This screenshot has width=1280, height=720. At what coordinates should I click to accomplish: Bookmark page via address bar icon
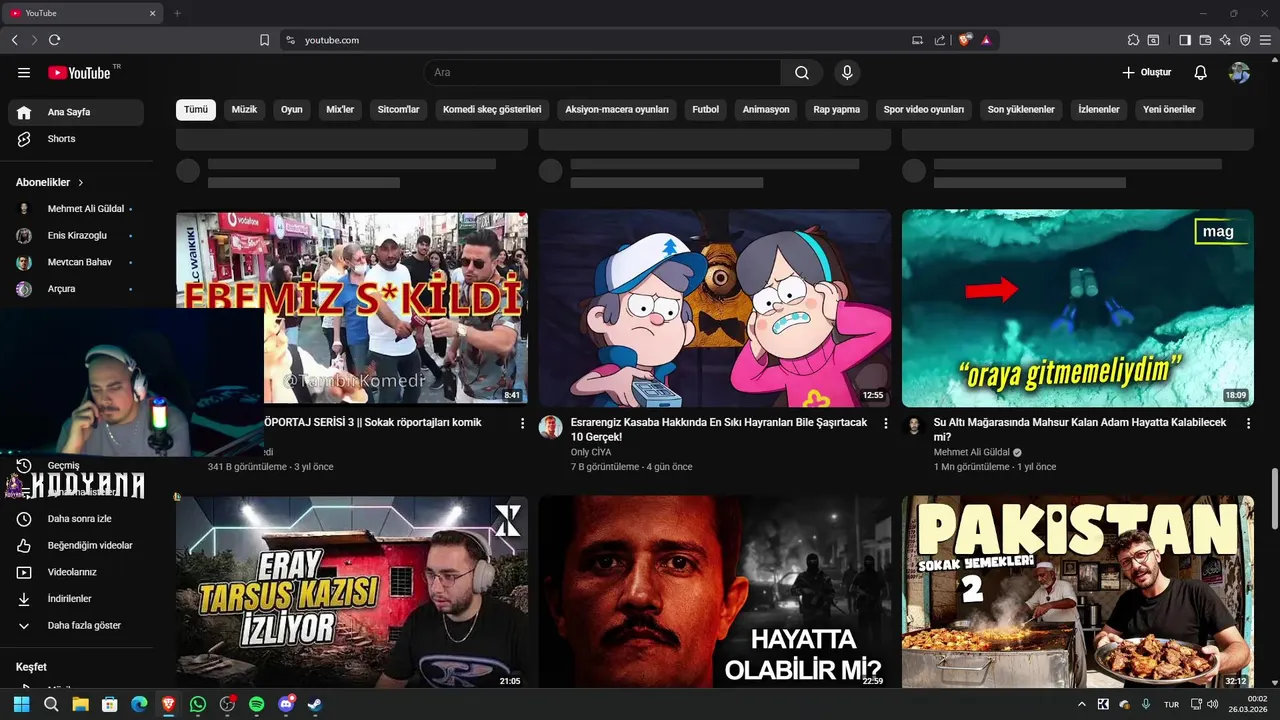[264, 40]
